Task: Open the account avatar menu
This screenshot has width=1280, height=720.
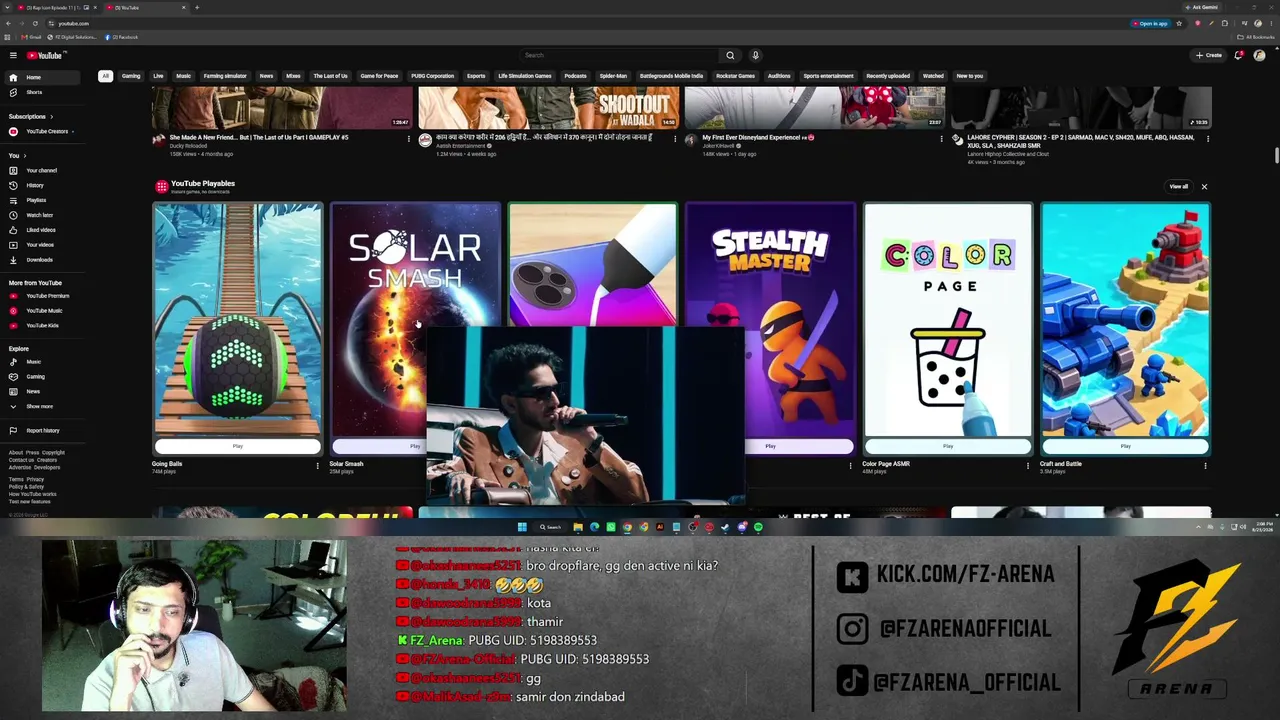Action: click(1259, 55)
